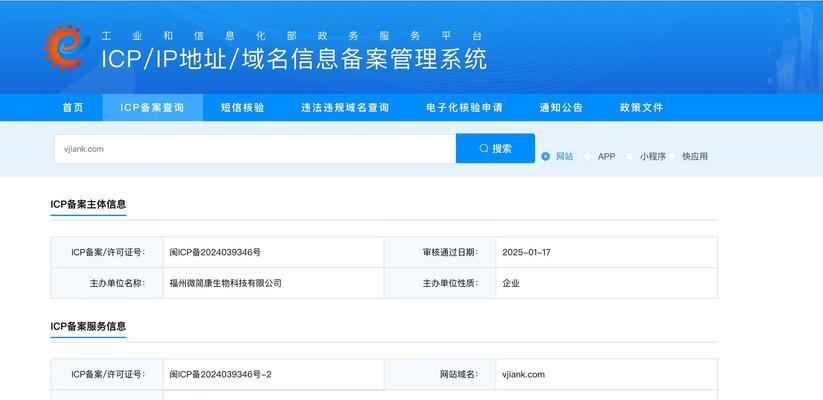Click company name 福州微简康生物科技有限公司
823x400 pixels.
[226, 283]
